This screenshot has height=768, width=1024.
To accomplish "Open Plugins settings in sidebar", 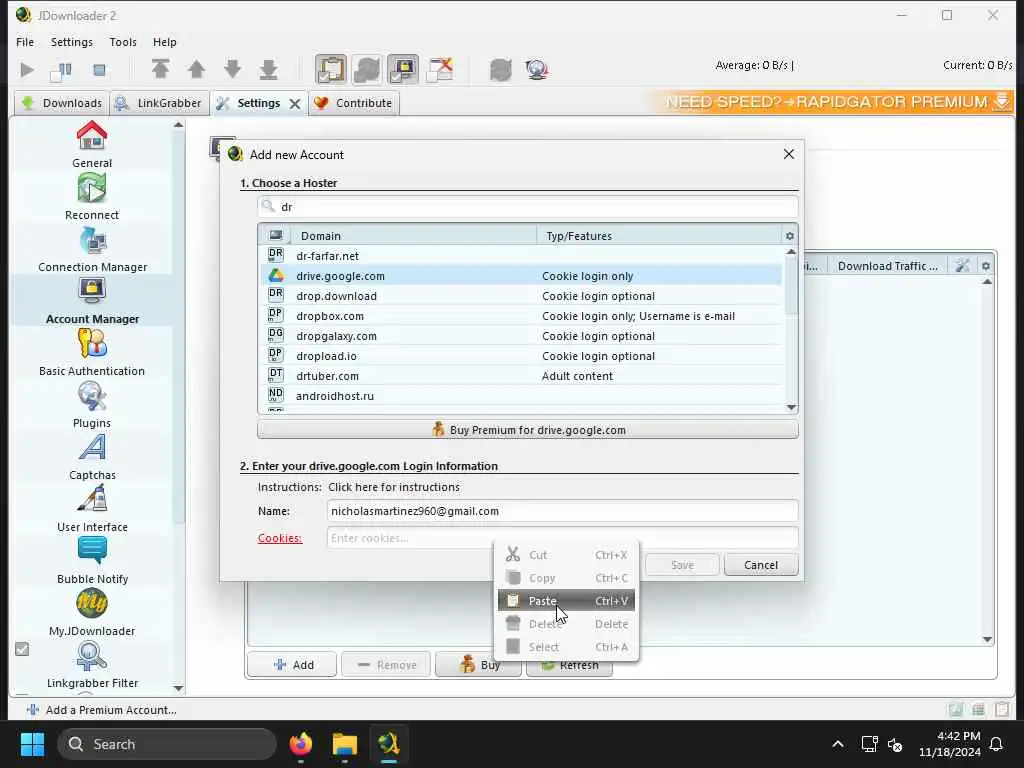I will pos(92,406).
